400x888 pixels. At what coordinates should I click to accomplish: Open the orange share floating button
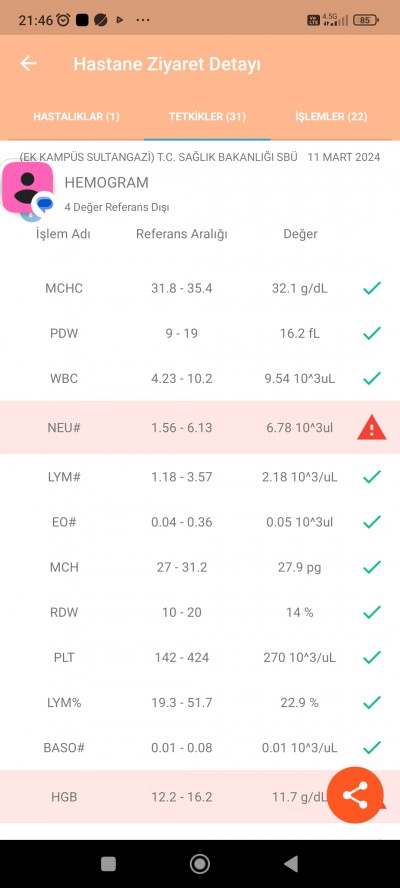[x=355, y=795]
